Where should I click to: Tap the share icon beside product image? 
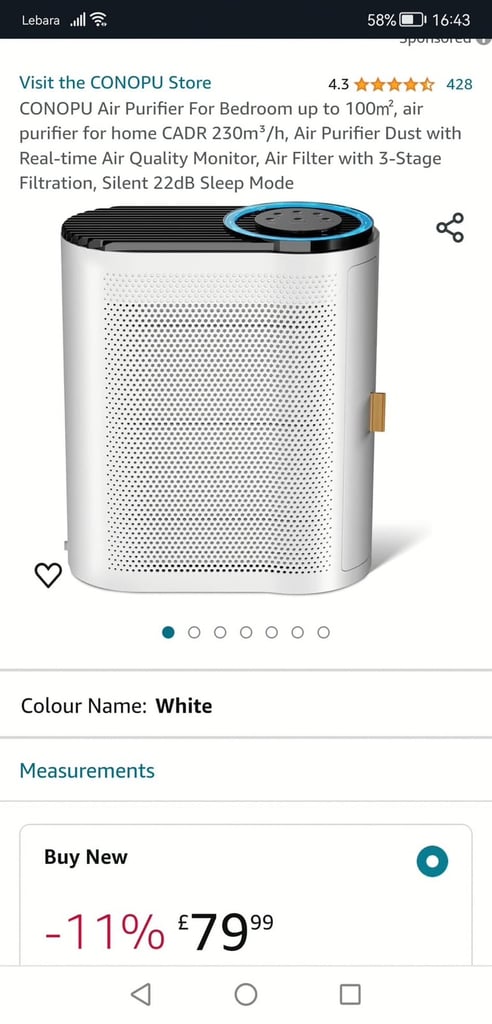450,228
